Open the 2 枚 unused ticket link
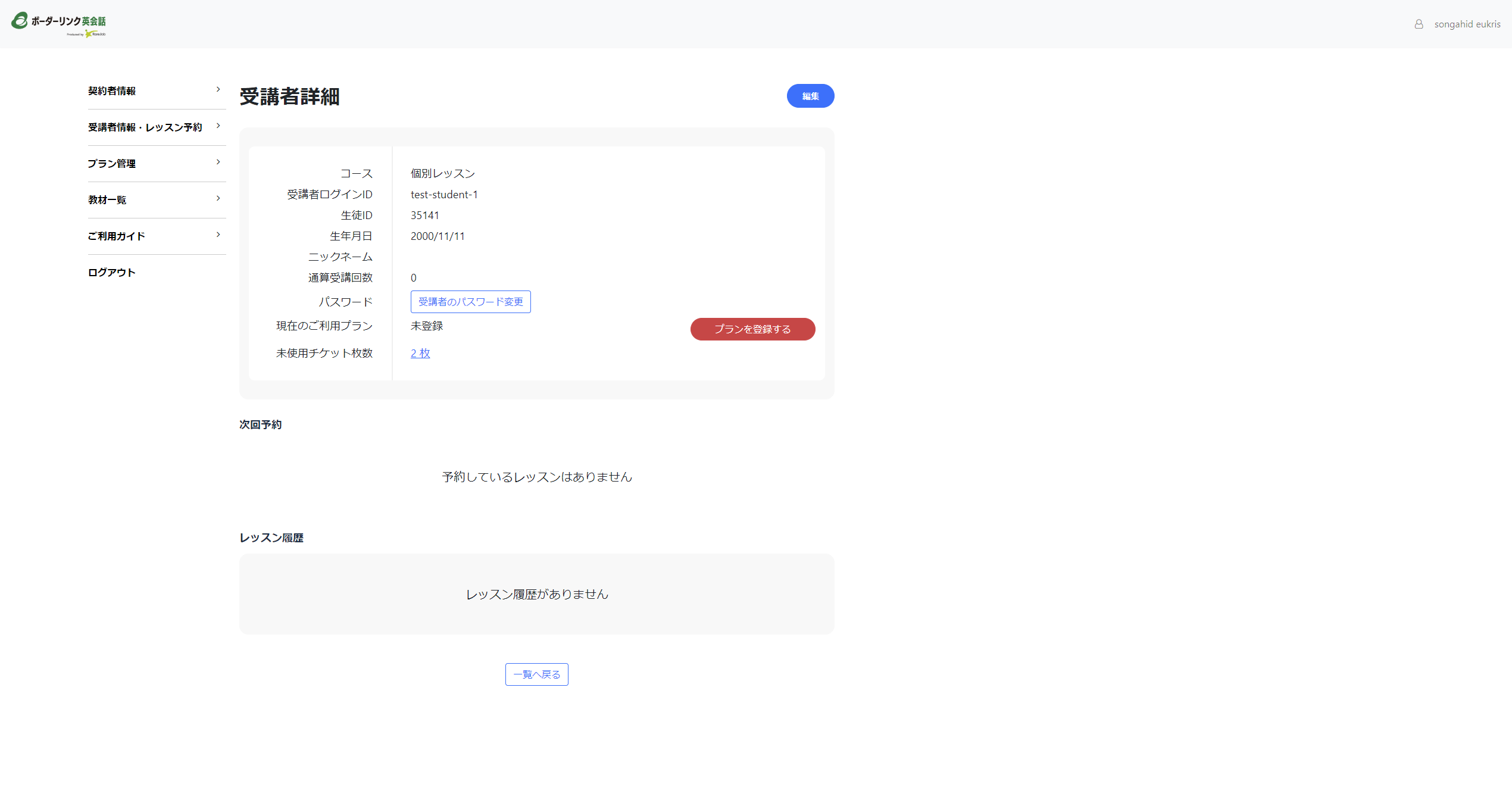Image resolution: width=1512 pixels, height=806 pixels. tap(420, 354)
